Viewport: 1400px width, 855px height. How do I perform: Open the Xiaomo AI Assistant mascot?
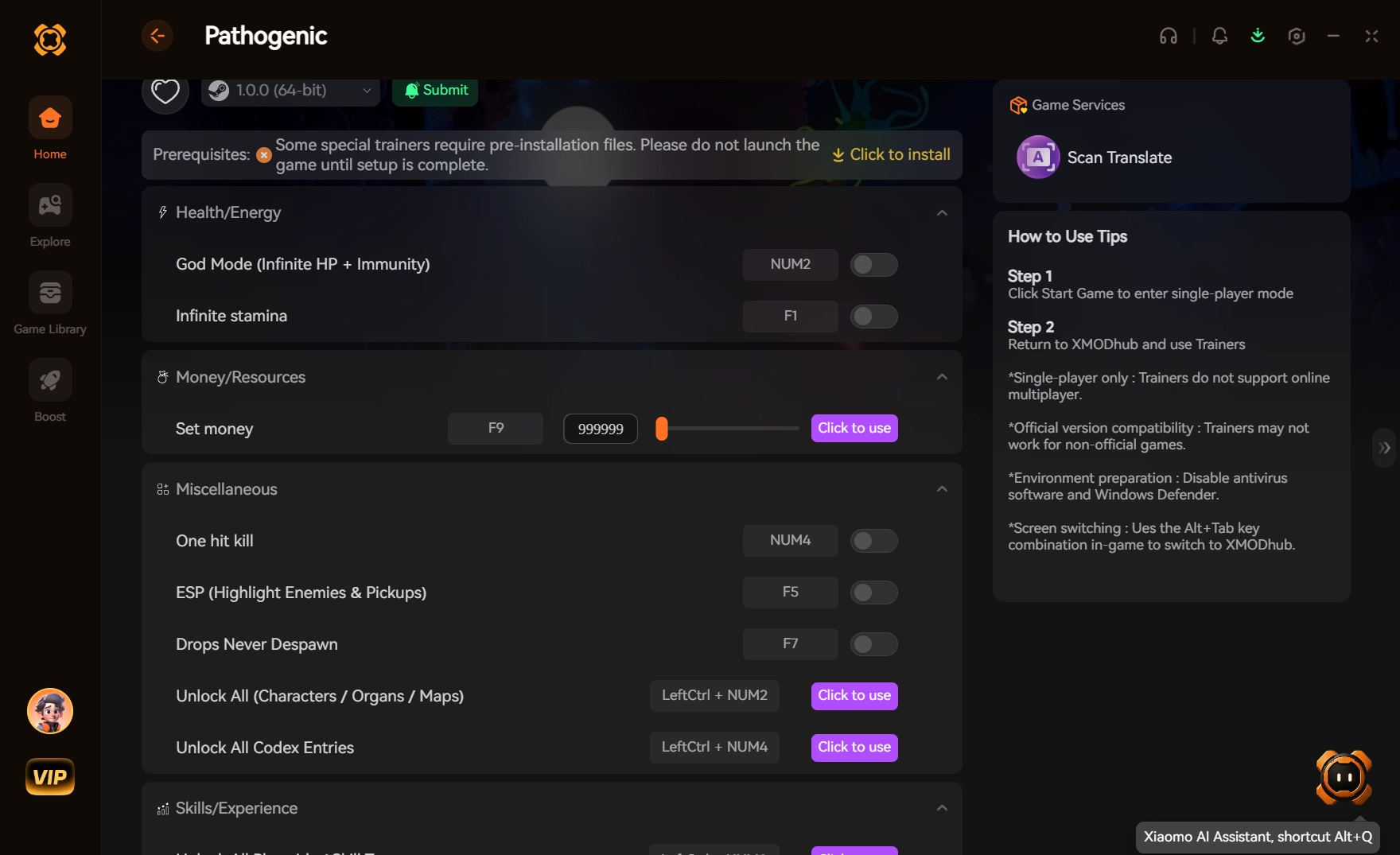coord(1344,777)
